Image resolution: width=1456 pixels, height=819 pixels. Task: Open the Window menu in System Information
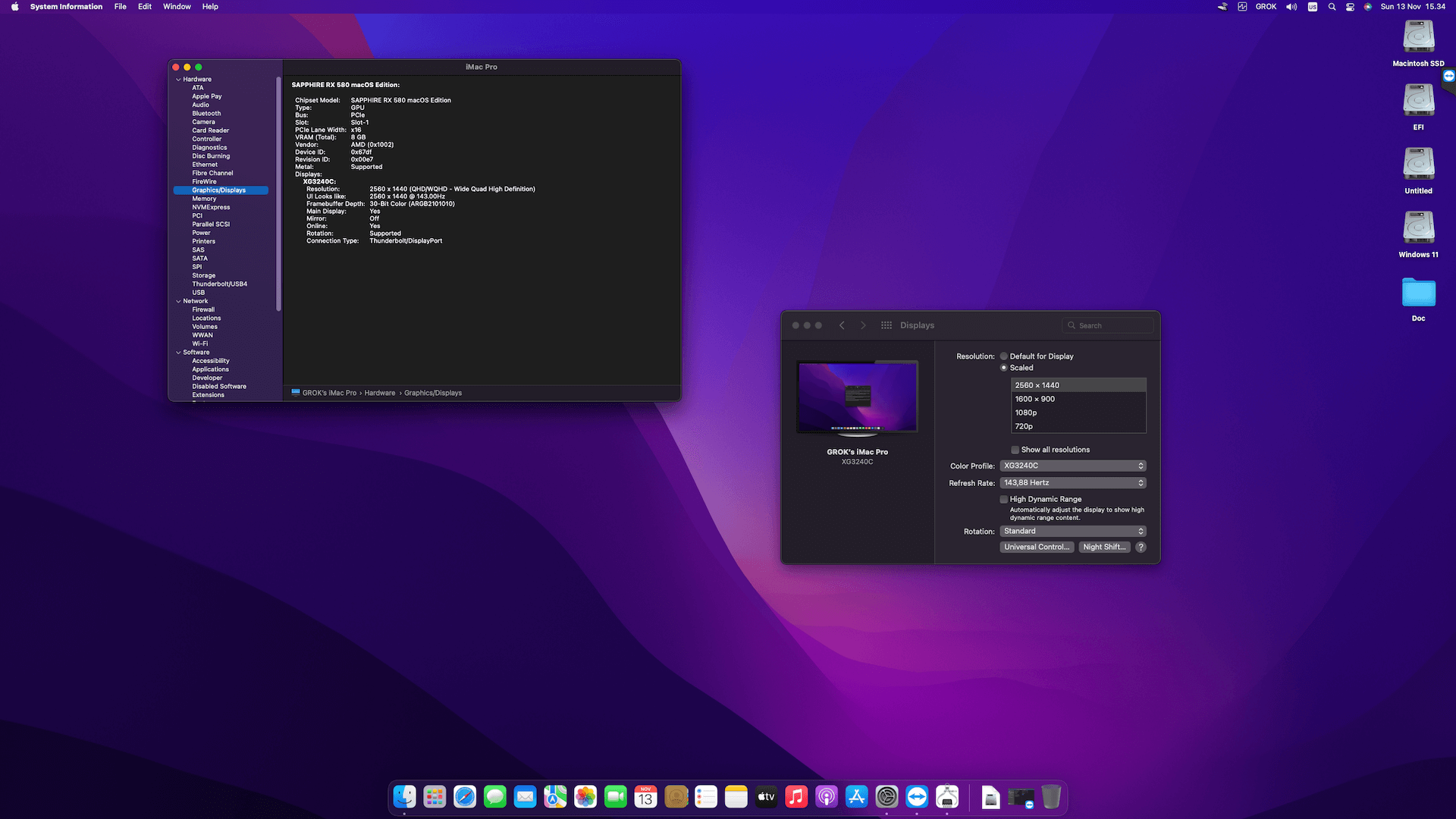(177, 6)
